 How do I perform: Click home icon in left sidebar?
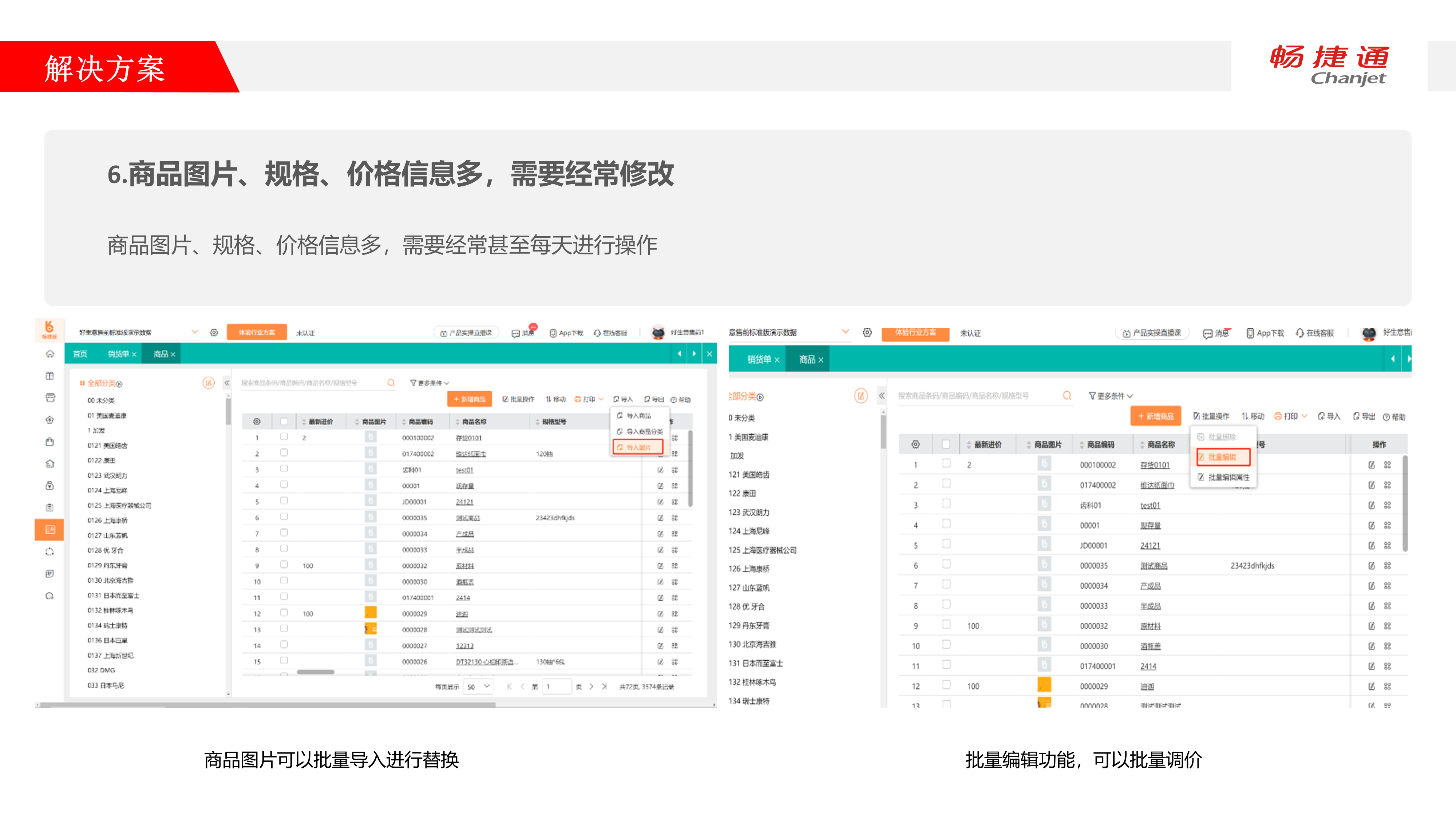click(x=50, y=354)
